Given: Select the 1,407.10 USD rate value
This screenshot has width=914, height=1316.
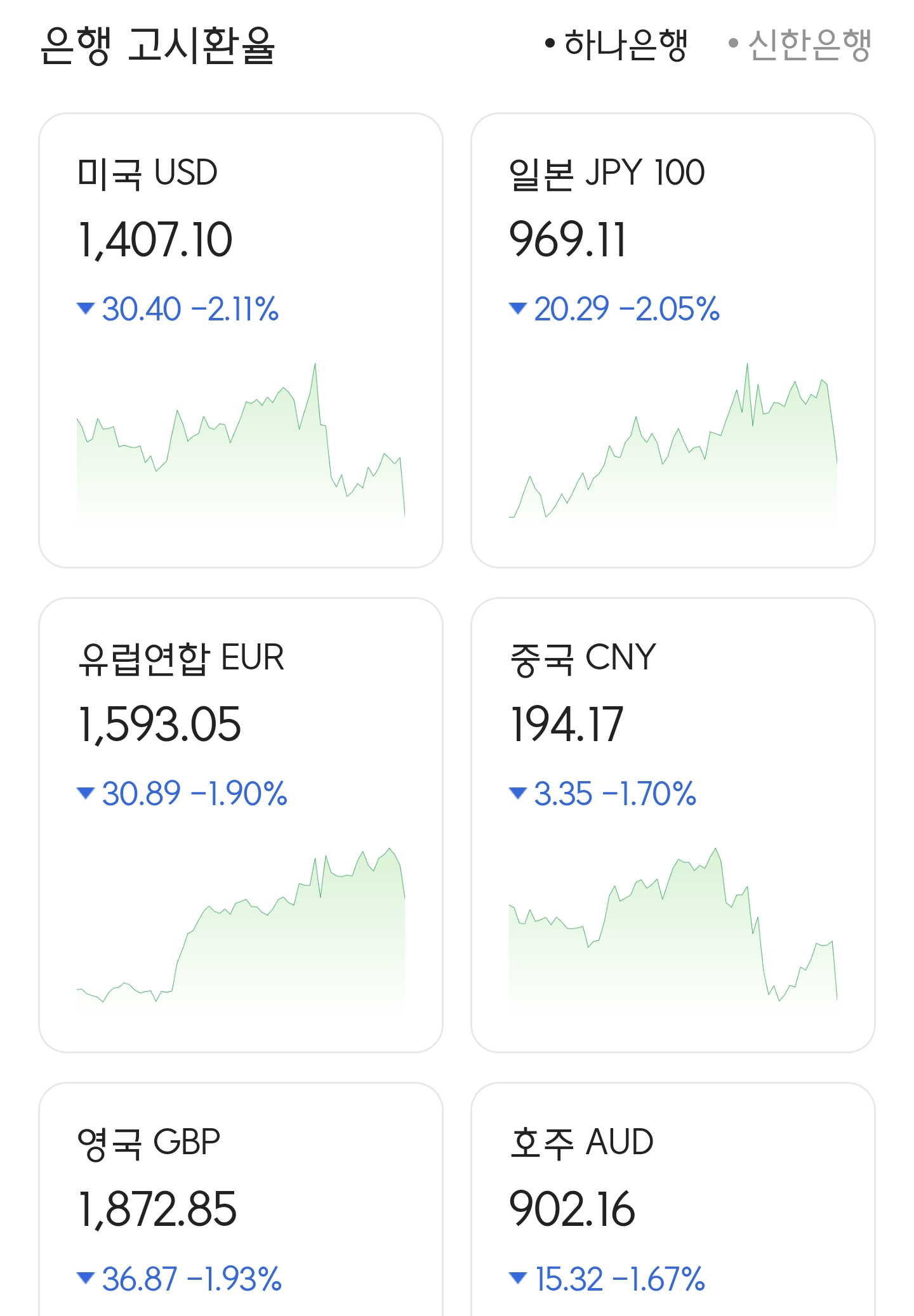Looking at the screenshot, I should [155, 240].
